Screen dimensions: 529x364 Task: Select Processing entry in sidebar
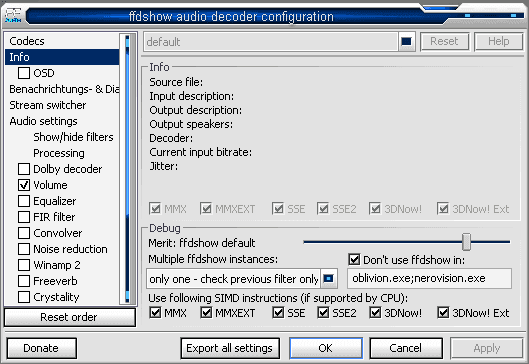[x=59, y=153]
